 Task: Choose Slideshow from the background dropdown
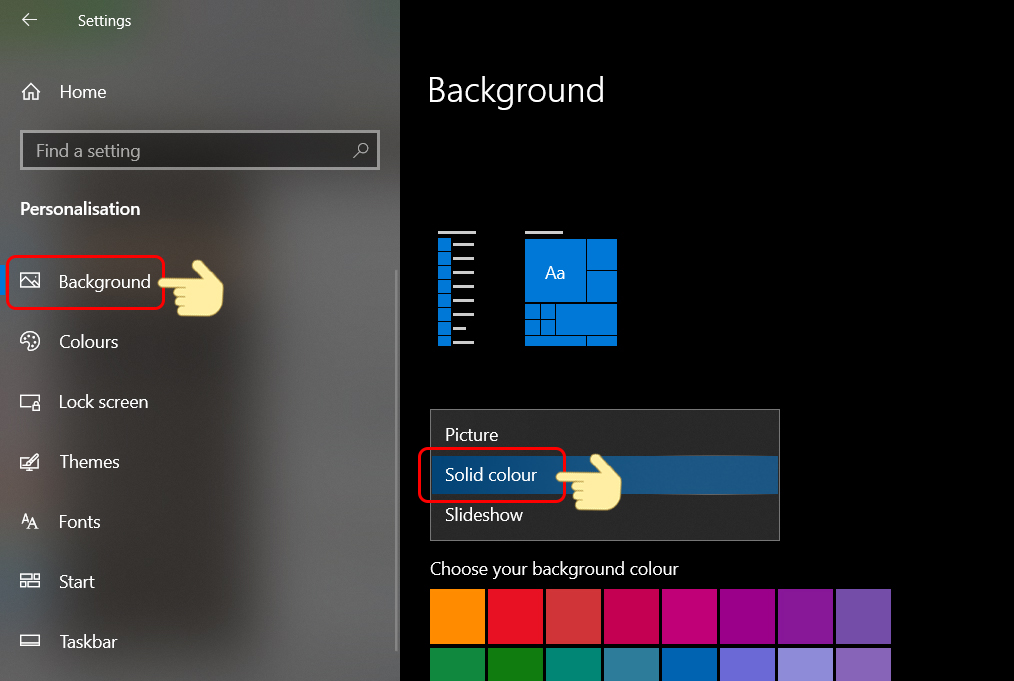point(605,515)
